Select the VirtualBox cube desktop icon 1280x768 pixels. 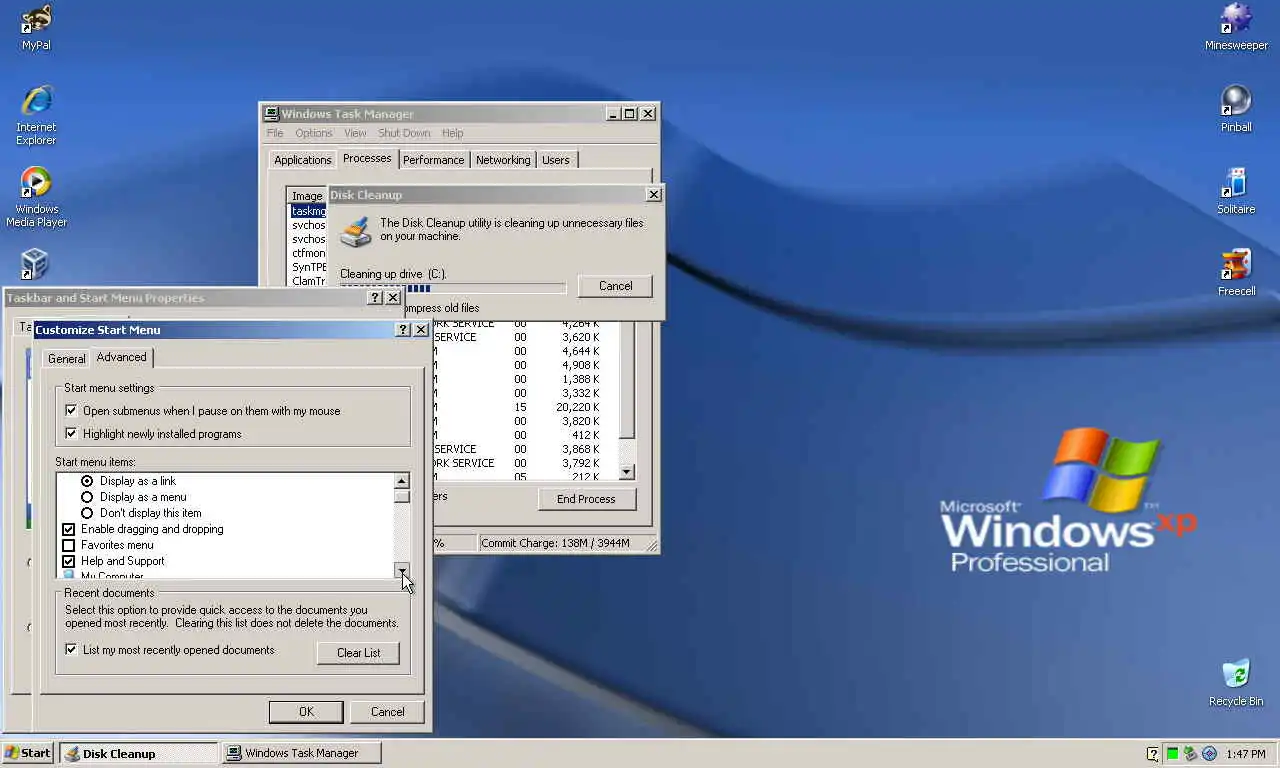(35, 264)
